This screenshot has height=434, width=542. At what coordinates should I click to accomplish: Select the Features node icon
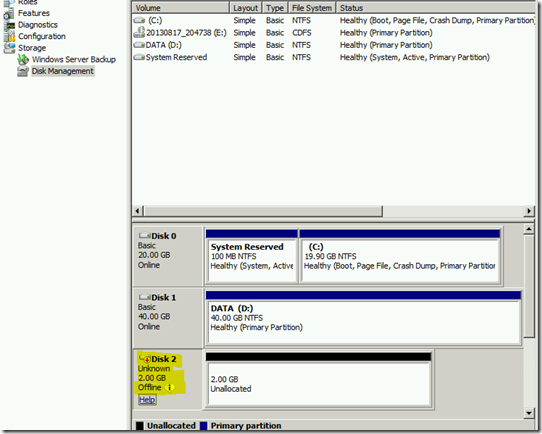(9, 14)
